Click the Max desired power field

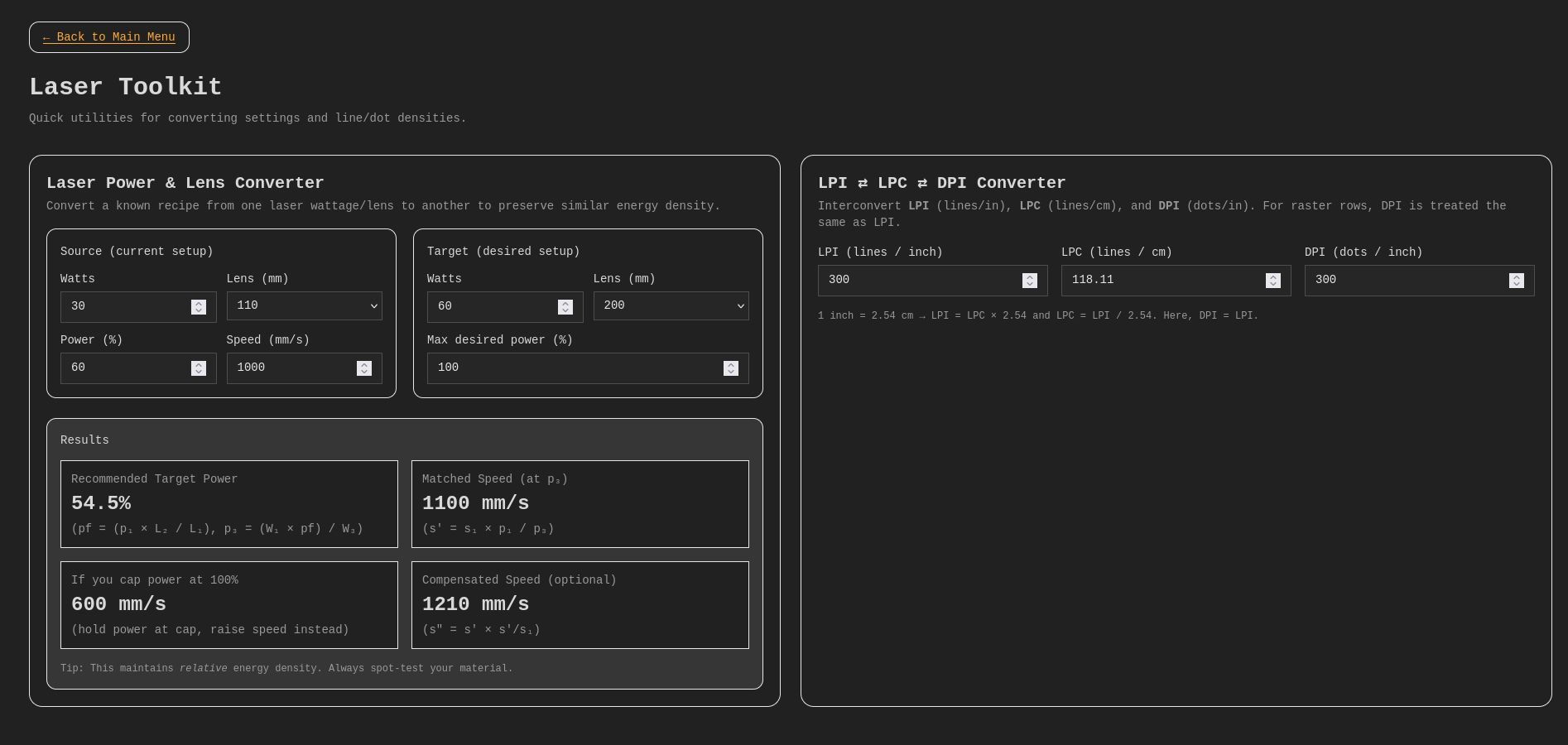pyautogui.click(x=571, y=368)
